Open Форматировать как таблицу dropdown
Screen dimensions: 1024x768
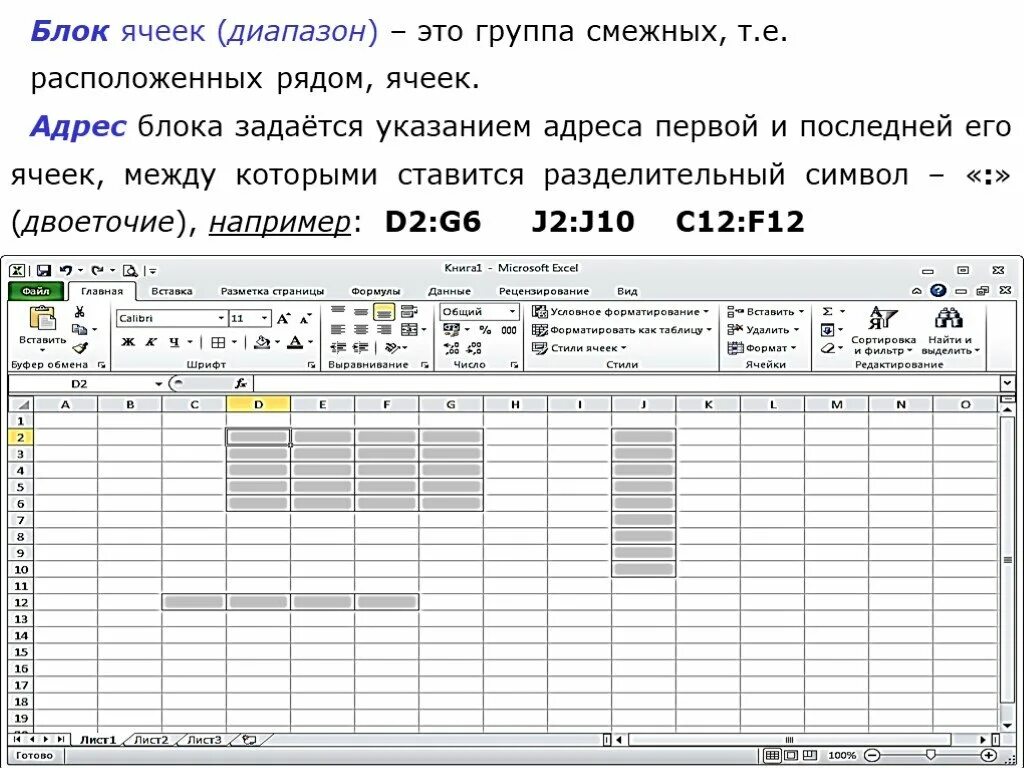coord(622,330)
